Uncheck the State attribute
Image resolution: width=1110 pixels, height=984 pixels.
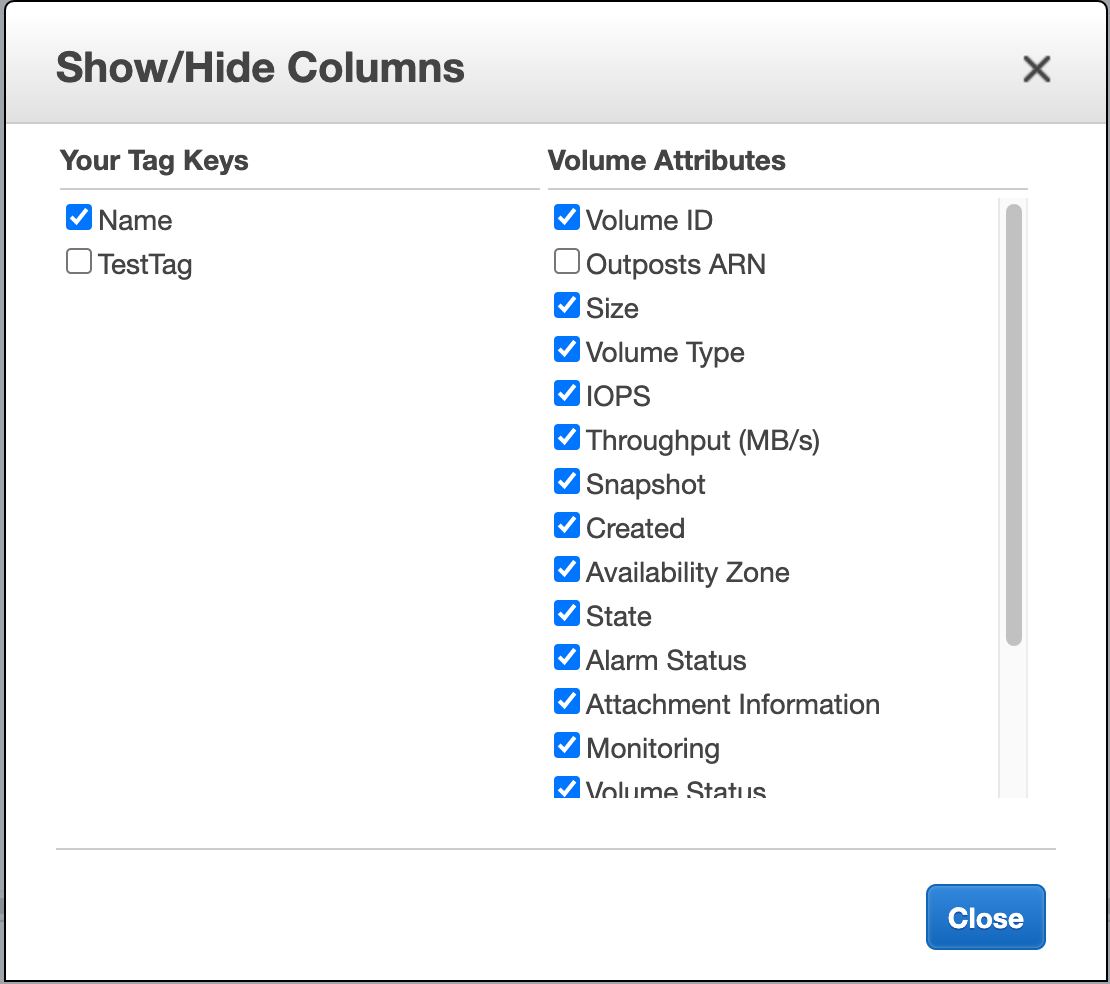(567, 613)
